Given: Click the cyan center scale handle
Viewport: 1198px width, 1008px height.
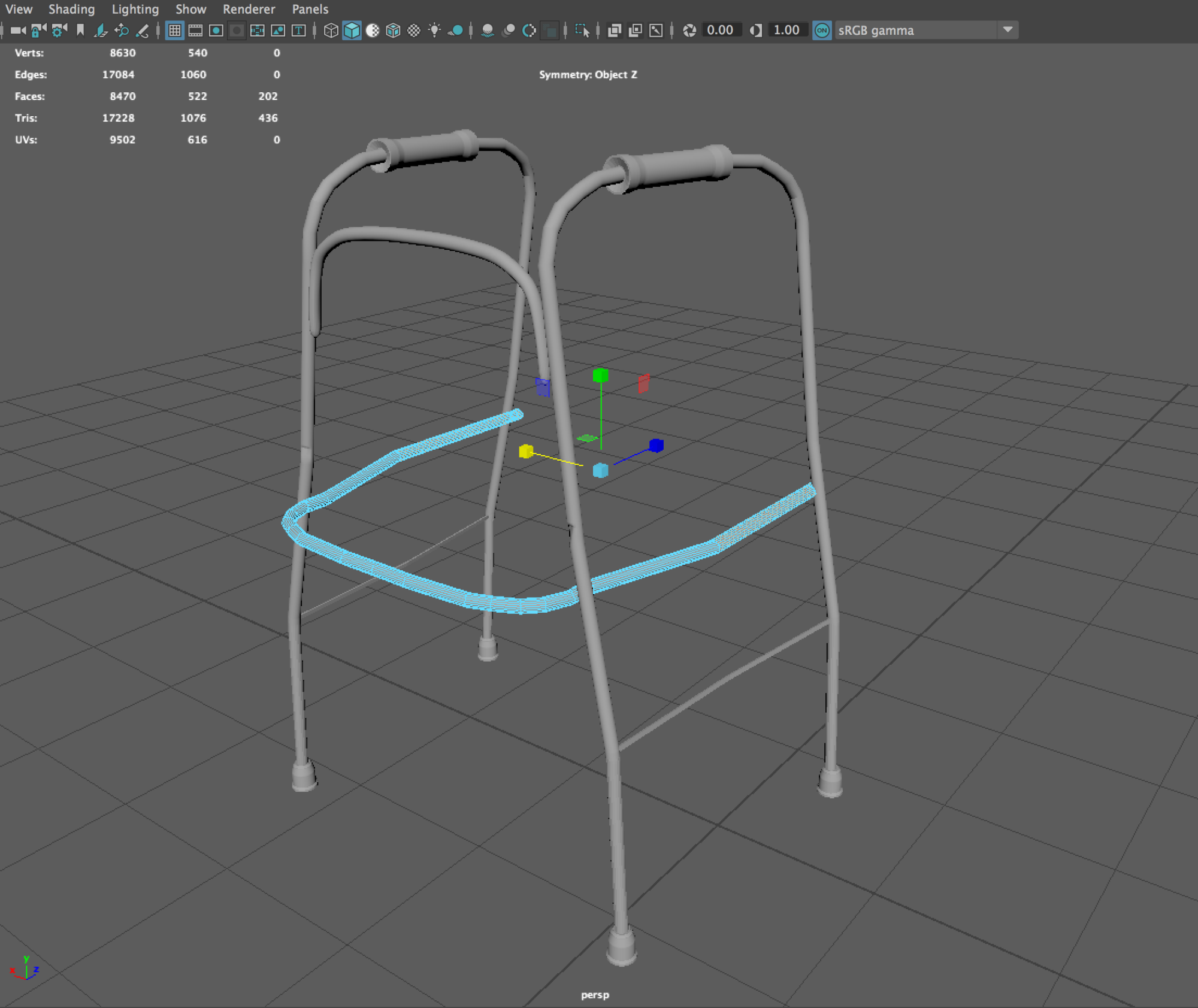Looking at the screenshot, I should click(600, 470).
